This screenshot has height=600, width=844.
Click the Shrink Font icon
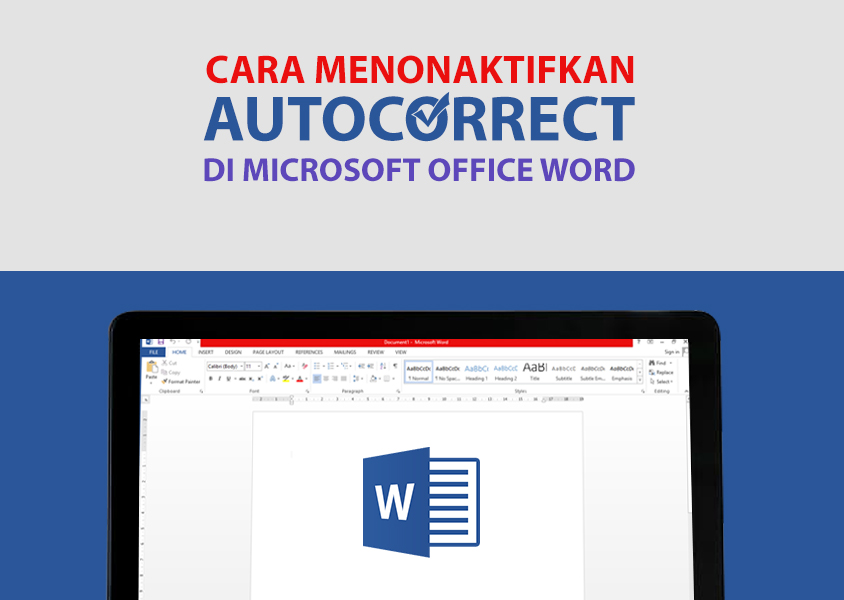click(276, 366)
